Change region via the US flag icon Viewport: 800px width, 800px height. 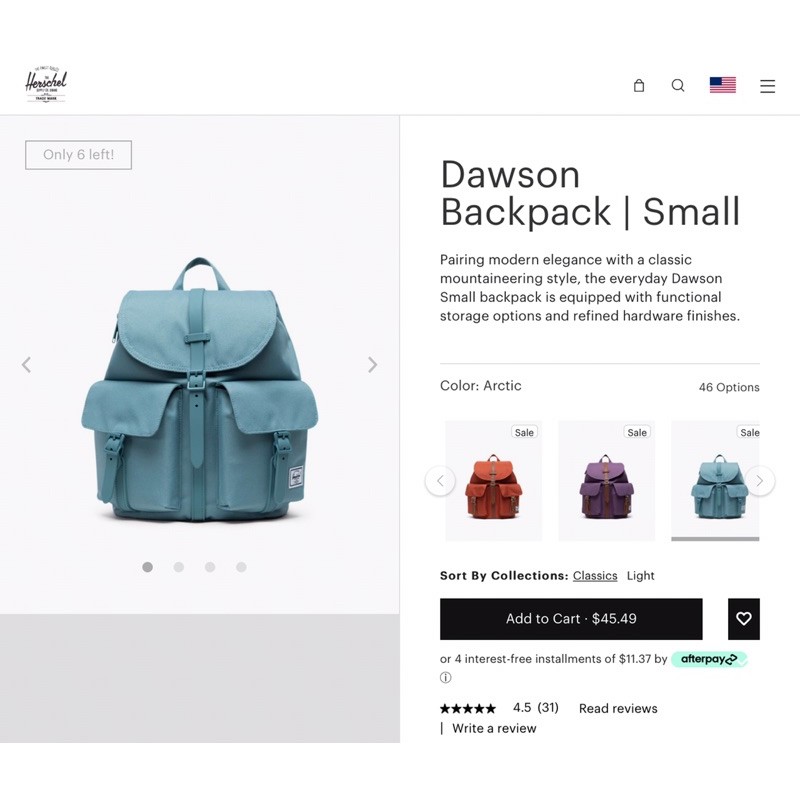point(722,85)
